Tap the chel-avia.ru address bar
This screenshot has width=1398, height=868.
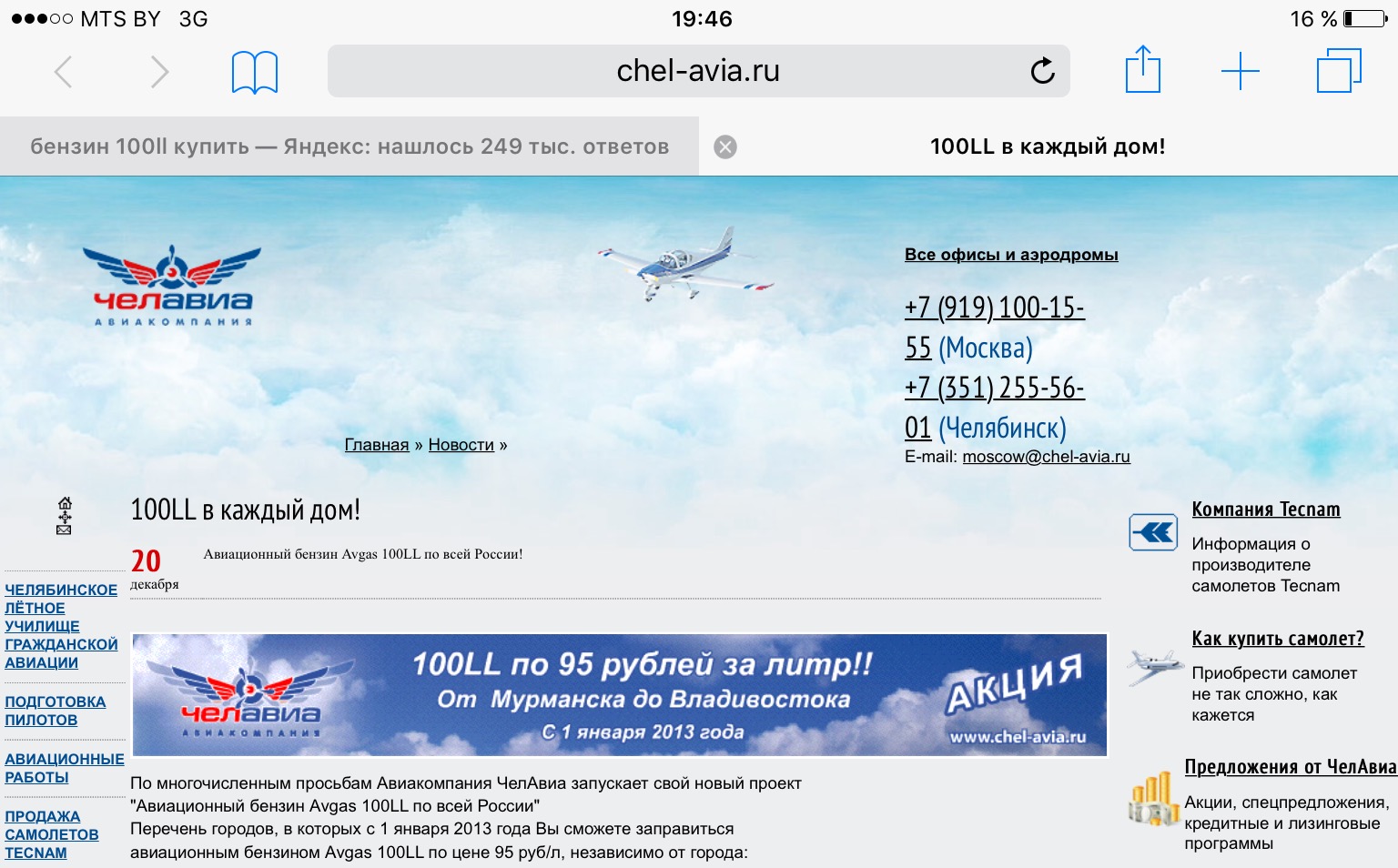point(698,71)
